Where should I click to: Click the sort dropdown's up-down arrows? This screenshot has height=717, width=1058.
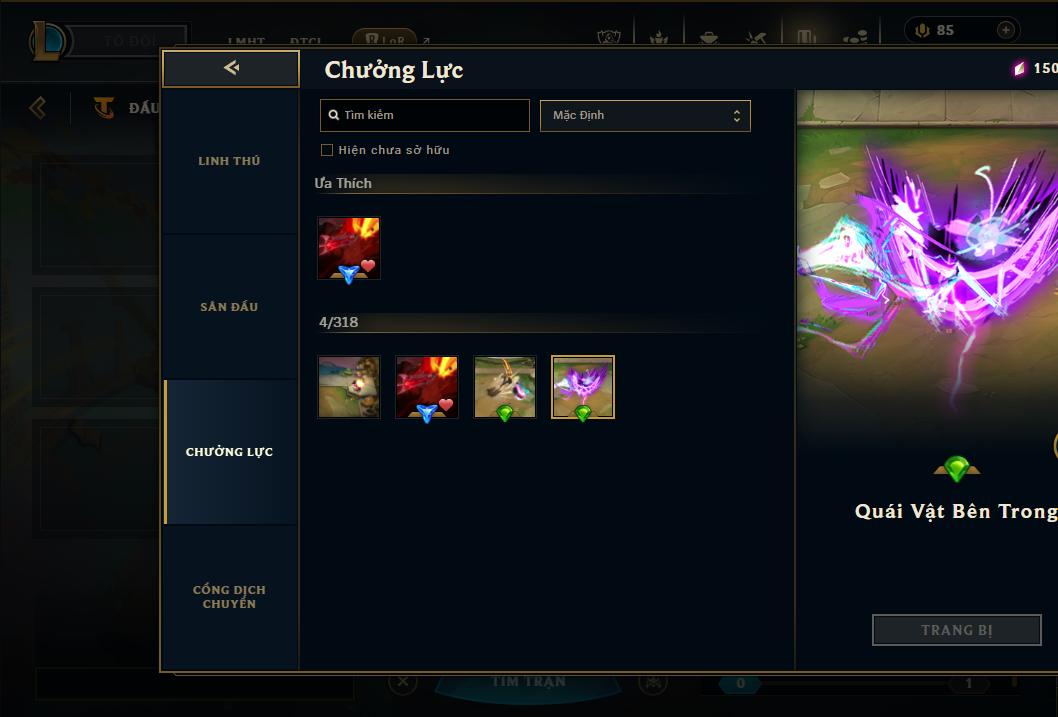click(737, 116)
